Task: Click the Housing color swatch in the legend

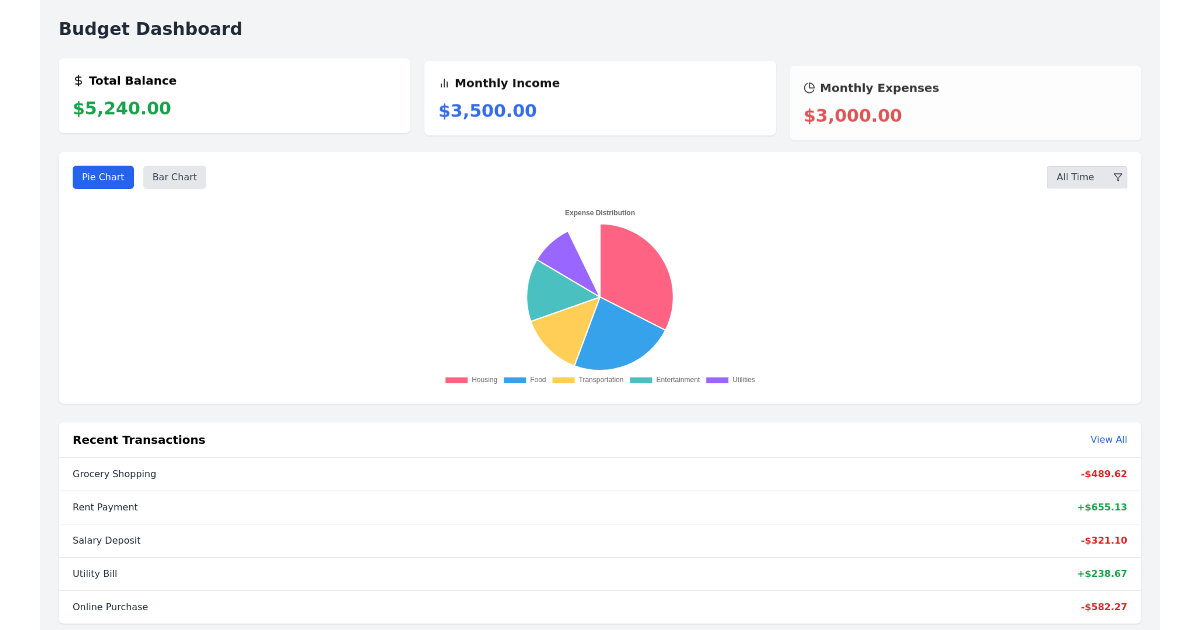Action: (456, 379)
